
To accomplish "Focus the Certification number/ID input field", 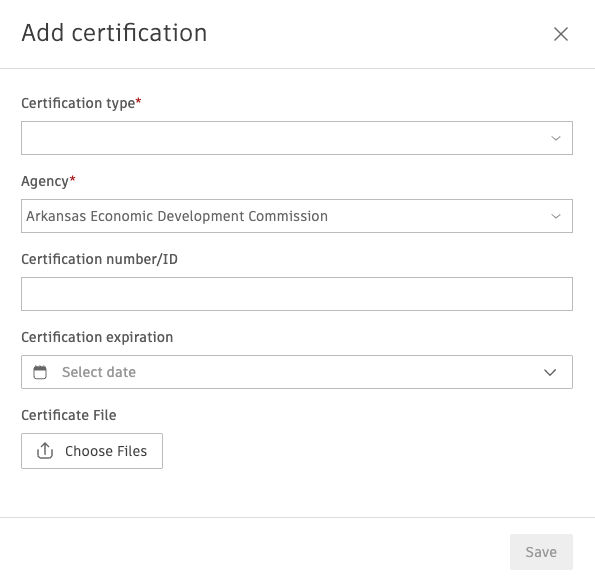I will click(297, 294).
